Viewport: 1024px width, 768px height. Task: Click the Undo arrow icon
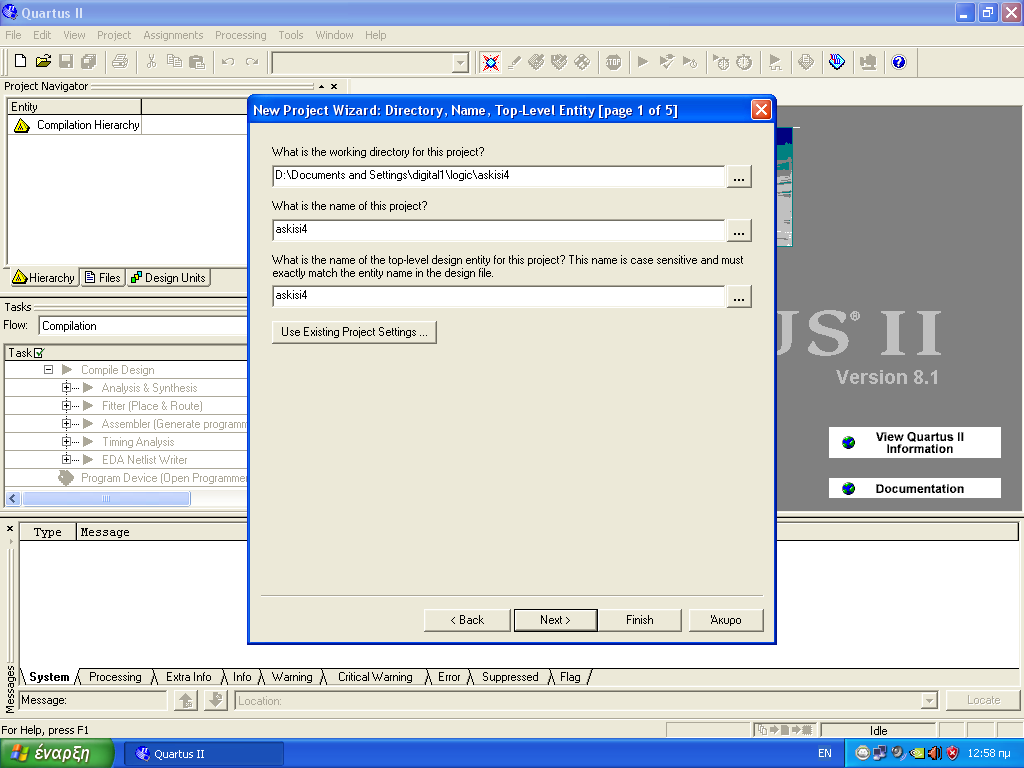pyautogui.click(x=228, y=61)
